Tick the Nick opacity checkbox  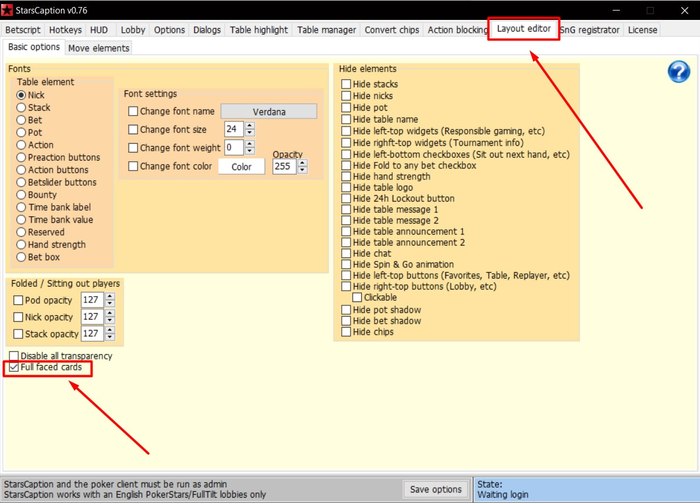pos(18,317)
